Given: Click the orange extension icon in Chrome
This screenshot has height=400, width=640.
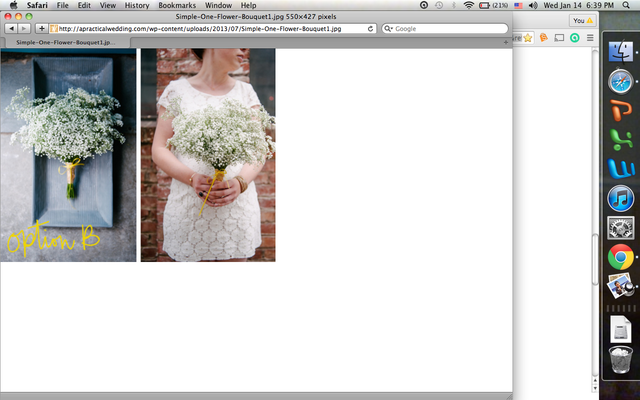Looking at the screenshot, I should point(544,38).
